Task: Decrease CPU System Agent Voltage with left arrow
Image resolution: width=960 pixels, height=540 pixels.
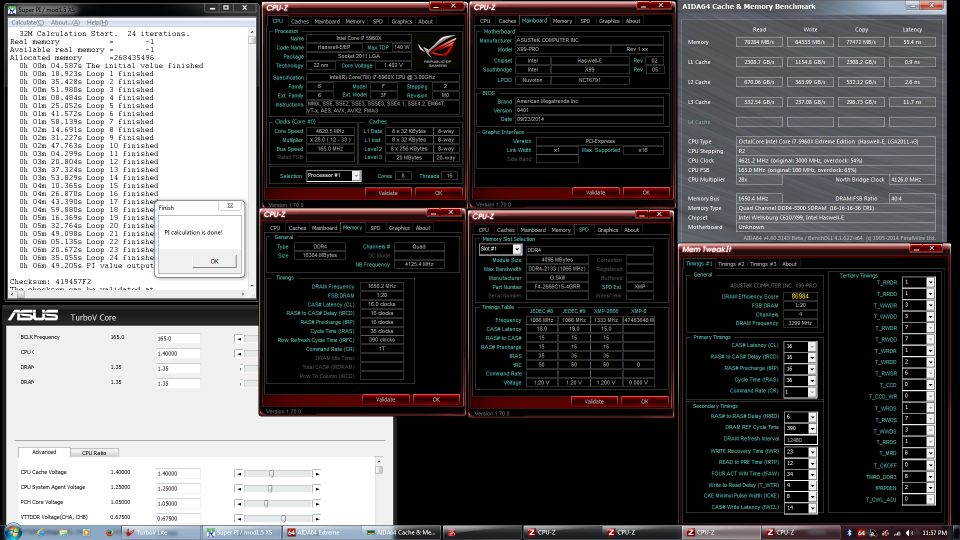Action: (239, 489)
